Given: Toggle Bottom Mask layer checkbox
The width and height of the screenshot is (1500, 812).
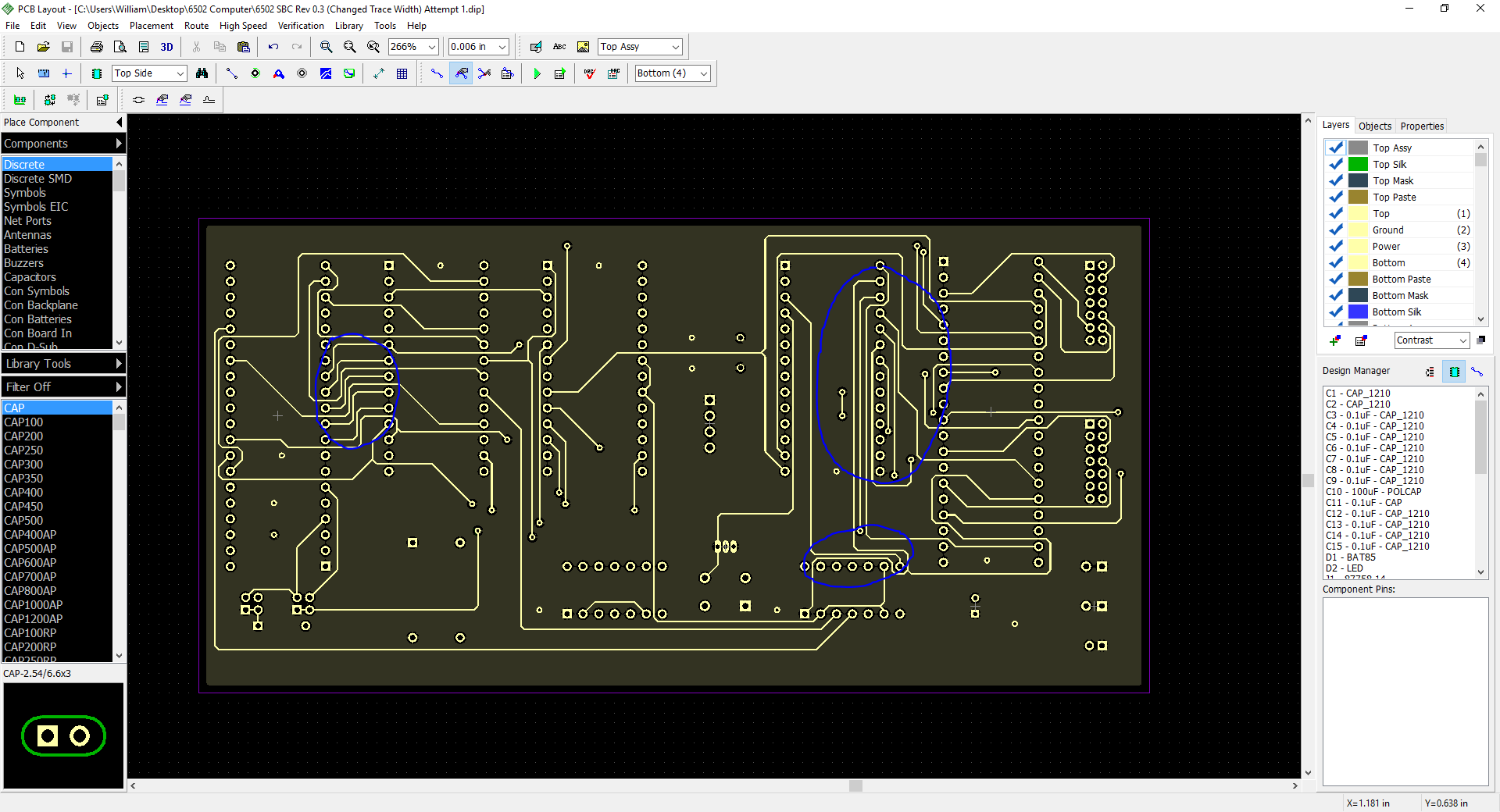Looking at the screenshot, I should coord(1336,295).
